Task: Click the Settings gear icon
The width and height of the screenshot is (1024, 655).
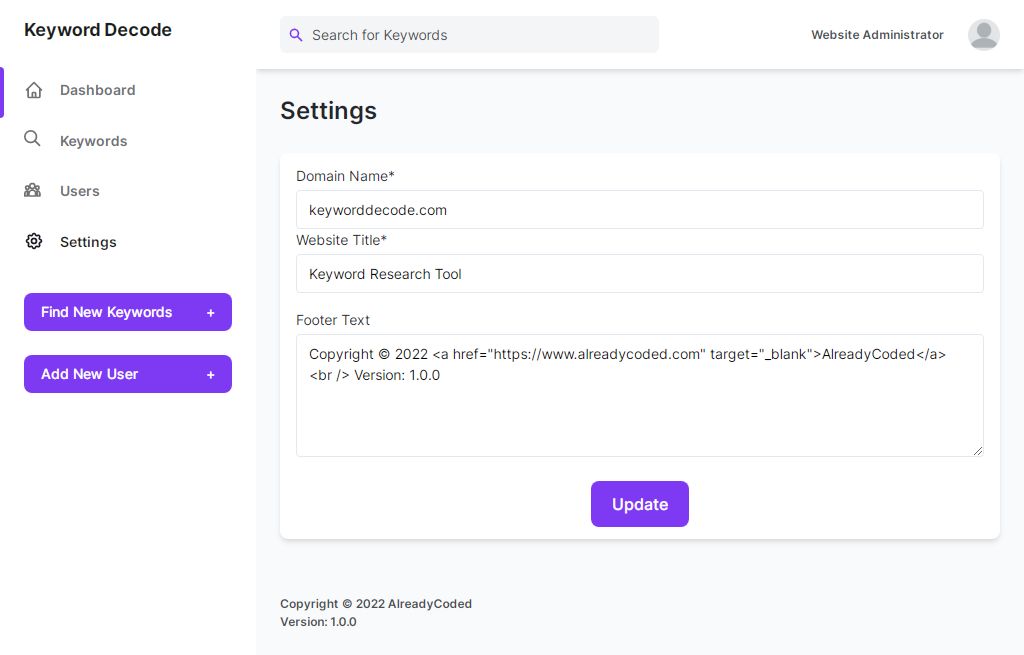Action: tap(34, 241)
